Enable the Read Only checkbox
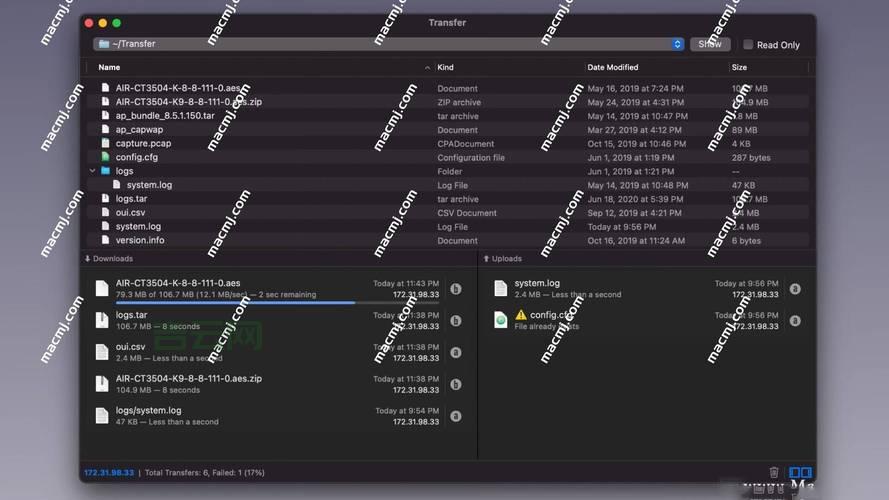The width and height of the screenshot is (889, 500). click(749, 44)
